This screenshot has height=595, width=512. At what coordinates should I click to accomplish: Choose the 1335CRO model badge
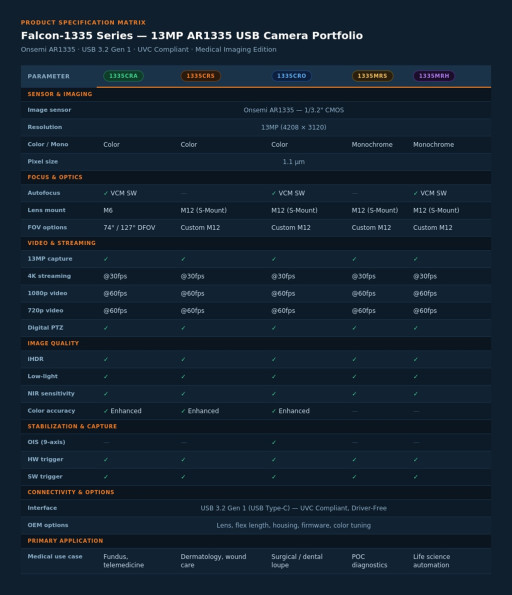point(291,76)
